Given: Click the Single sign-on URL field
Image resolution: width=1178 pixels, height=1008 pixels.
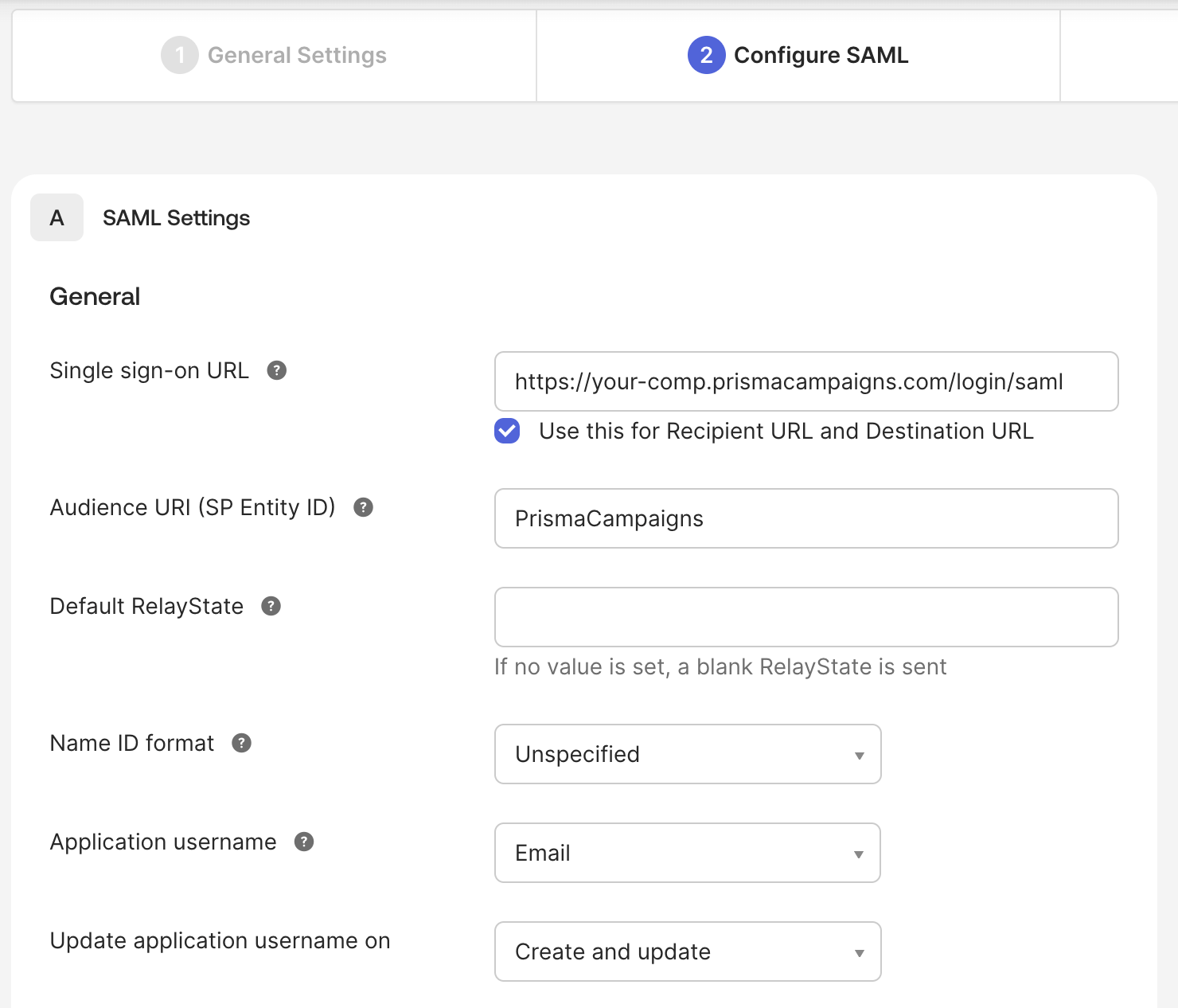Looking at the screenshot, I should coord(806,382).
